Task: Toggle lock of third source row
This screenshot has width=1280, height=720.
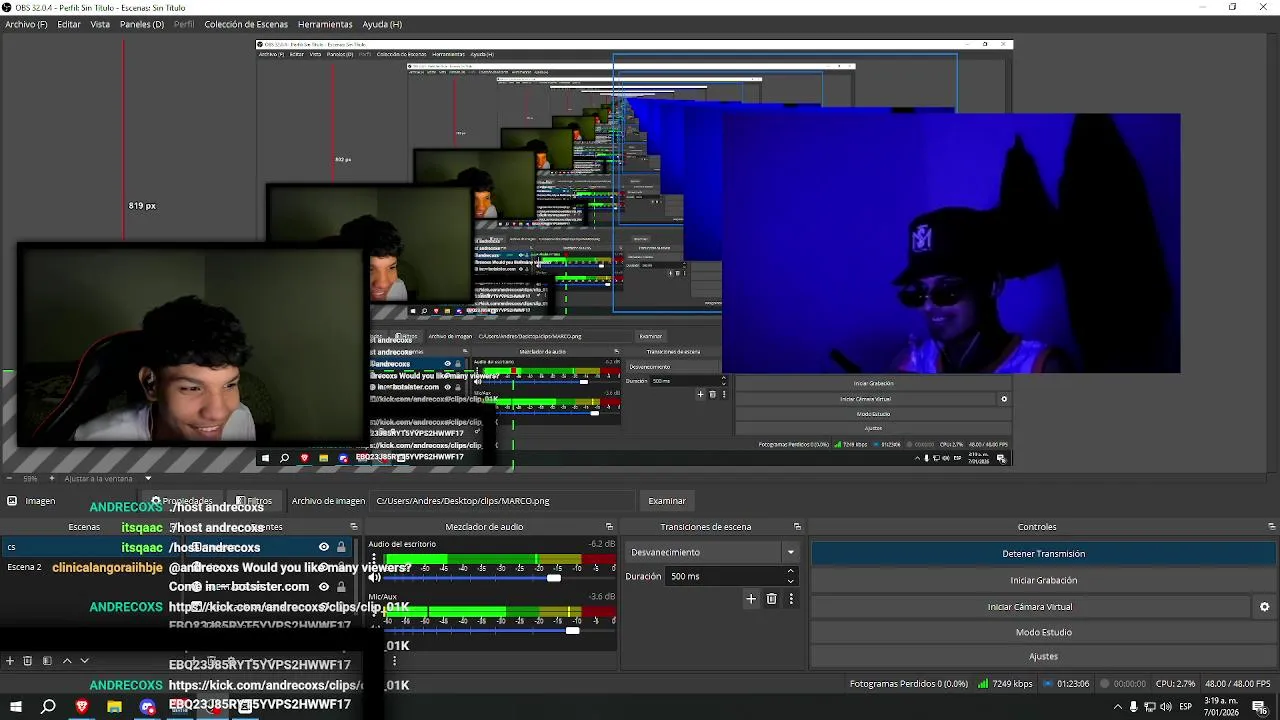Action: [x=341, y=587]
